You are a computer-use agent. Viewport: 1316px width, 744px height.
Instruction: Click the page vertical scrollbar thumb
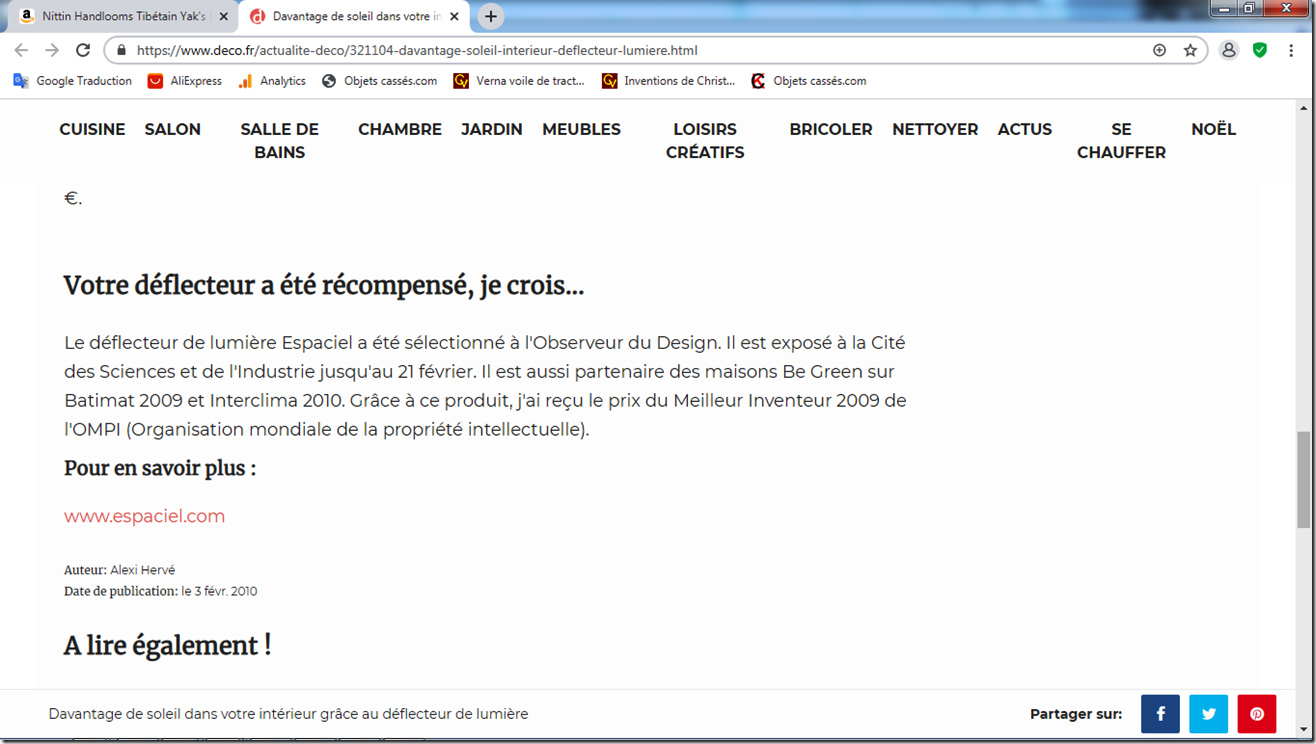pyautogui.click(x=1303, y=480)
